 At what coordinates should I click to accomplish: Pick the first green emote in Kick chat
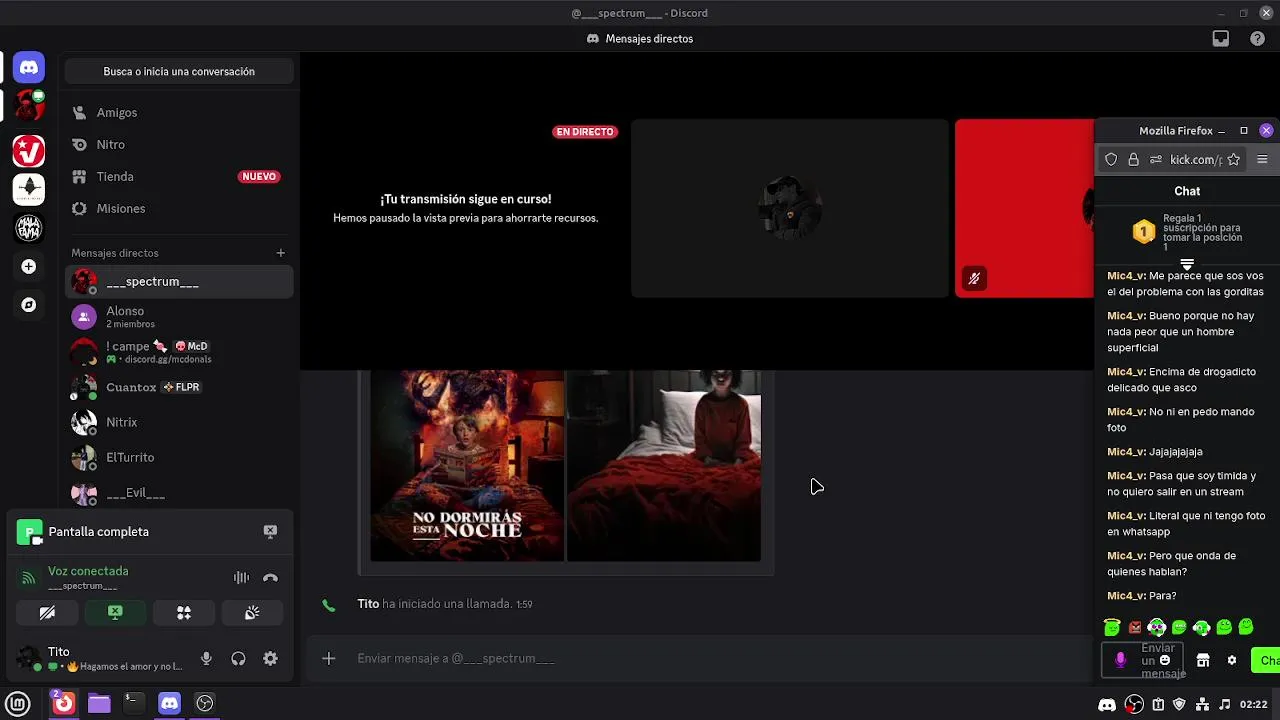click(x=1112, y=628)
